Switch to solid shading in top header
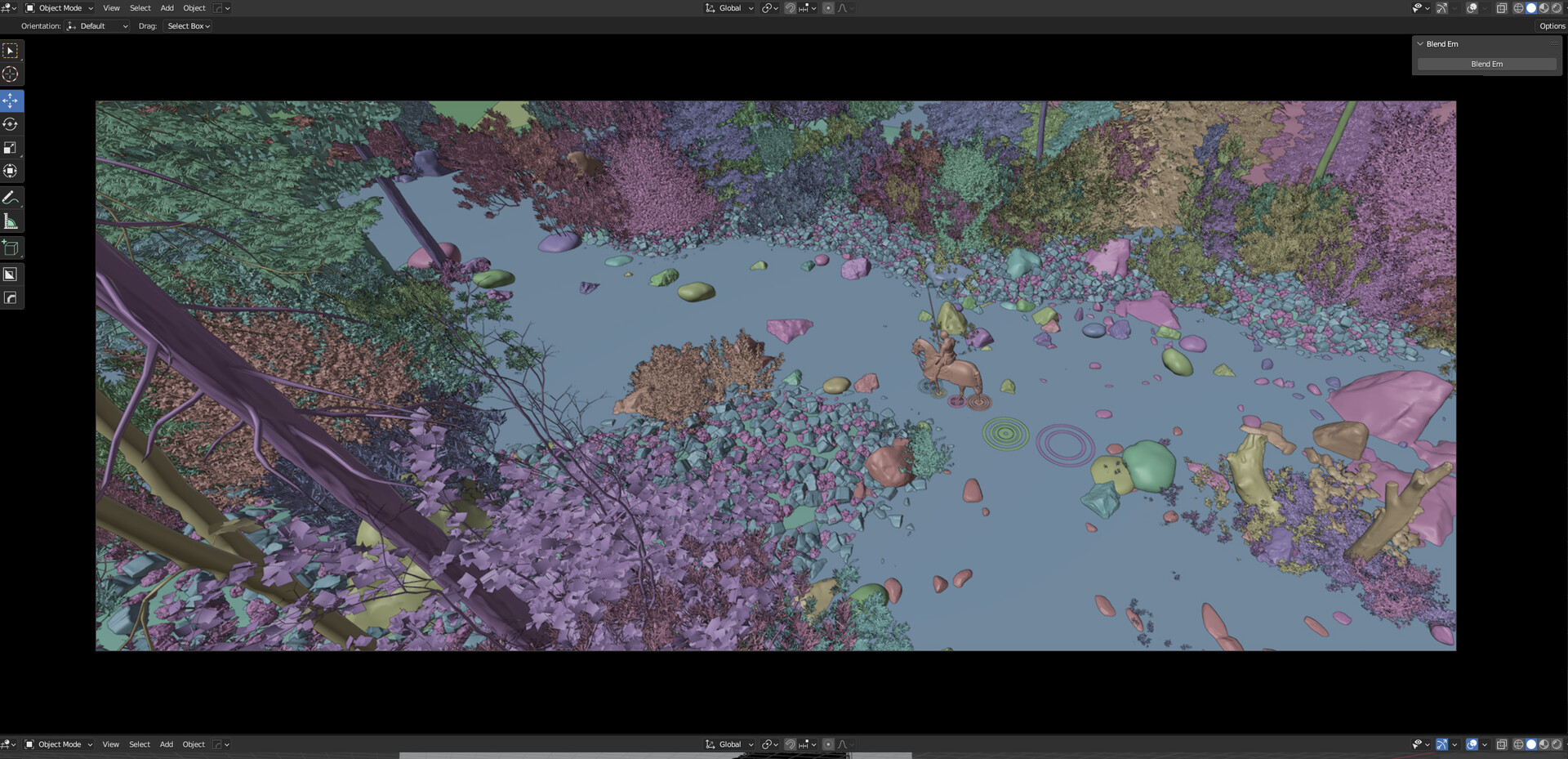 click(1531, 8)
